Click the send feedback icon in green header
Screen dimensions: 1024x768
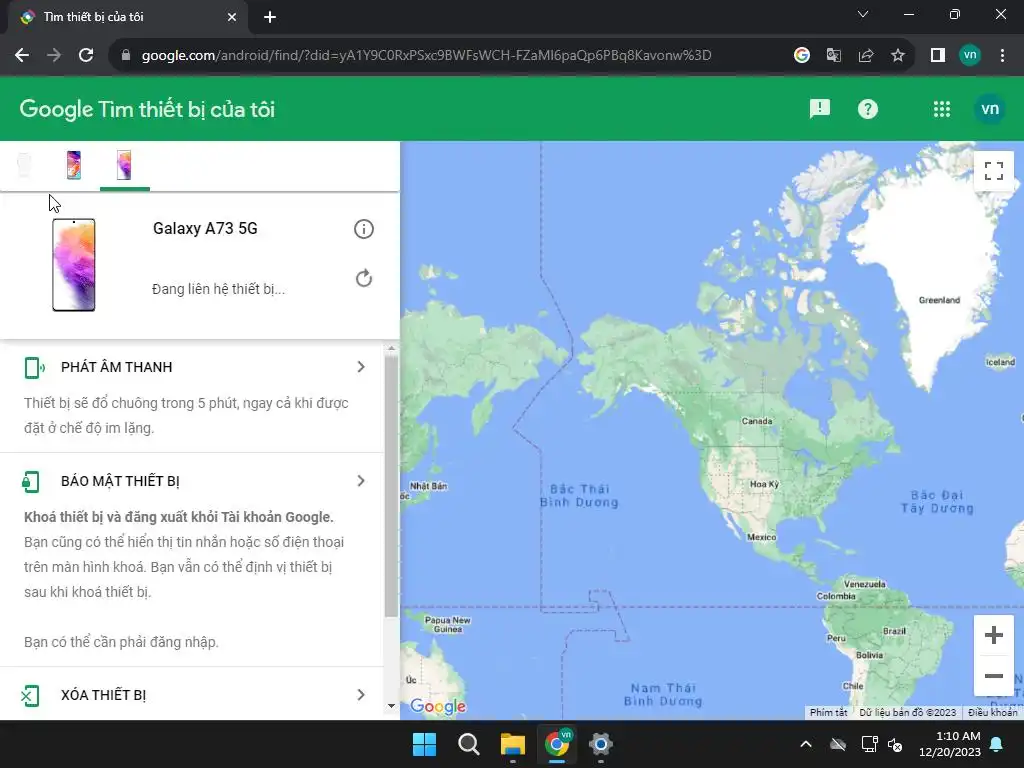[x=820, y=109]
